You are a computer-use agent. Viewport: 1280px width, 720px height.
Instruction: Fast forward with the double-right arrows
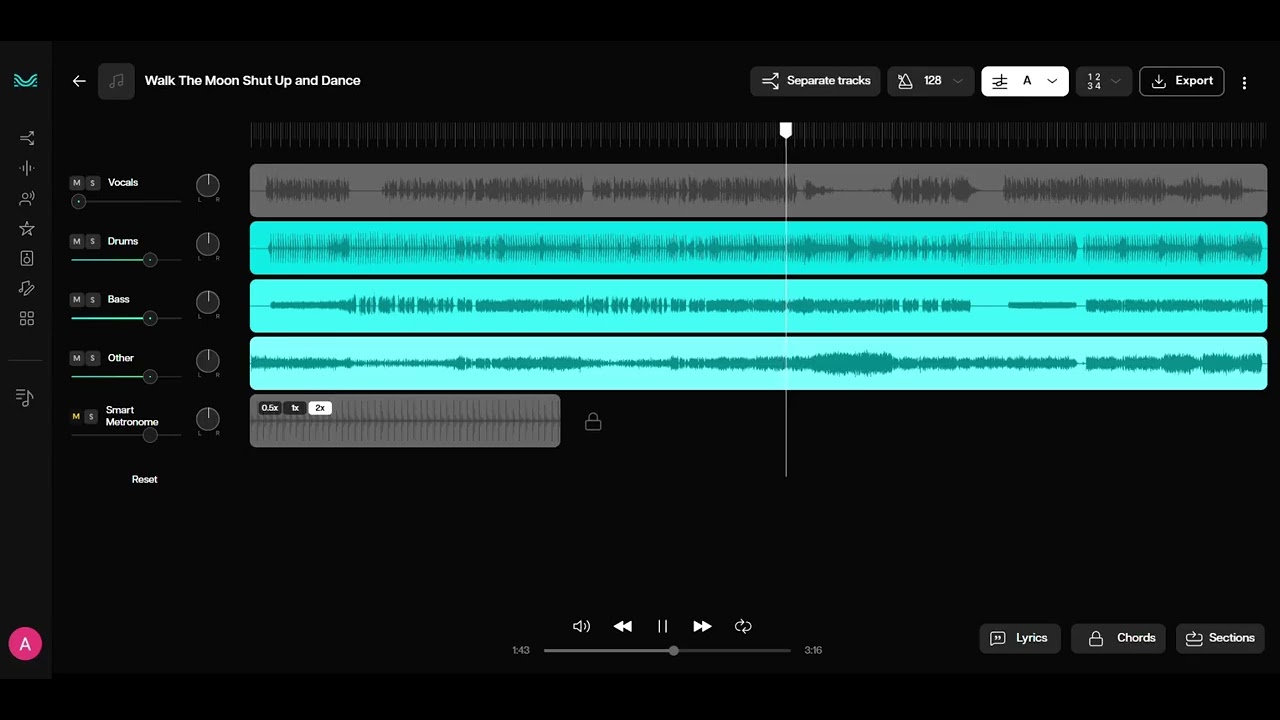click(x=702, y=626)
